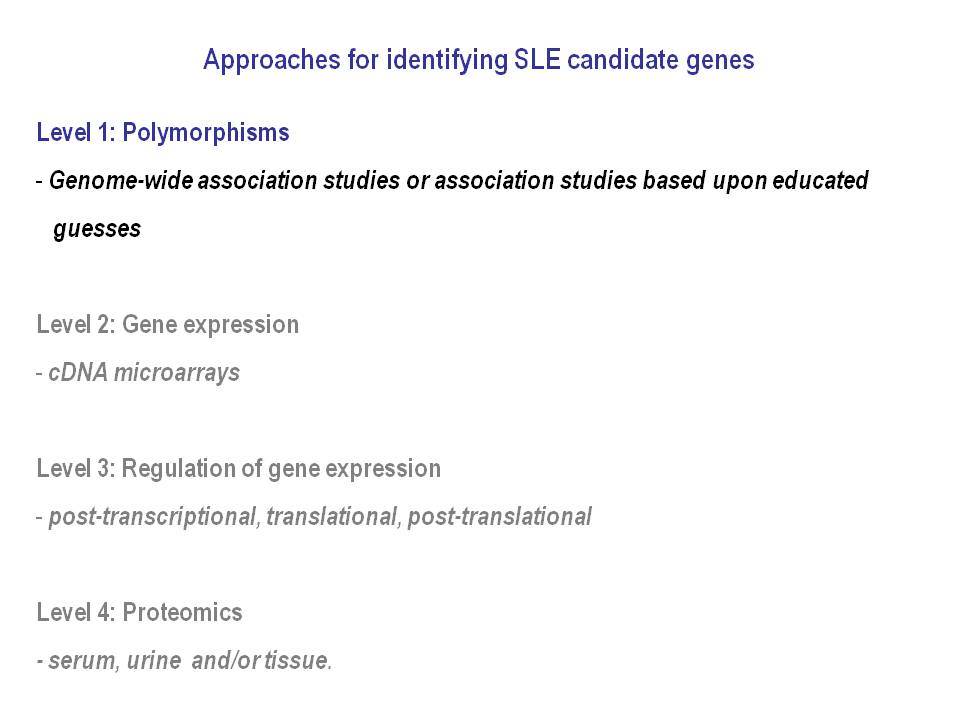Click the word "tissue" in the last line
The width and height of the screenshot is (960, 720).
pyautogui.click(x=298, y=661)
